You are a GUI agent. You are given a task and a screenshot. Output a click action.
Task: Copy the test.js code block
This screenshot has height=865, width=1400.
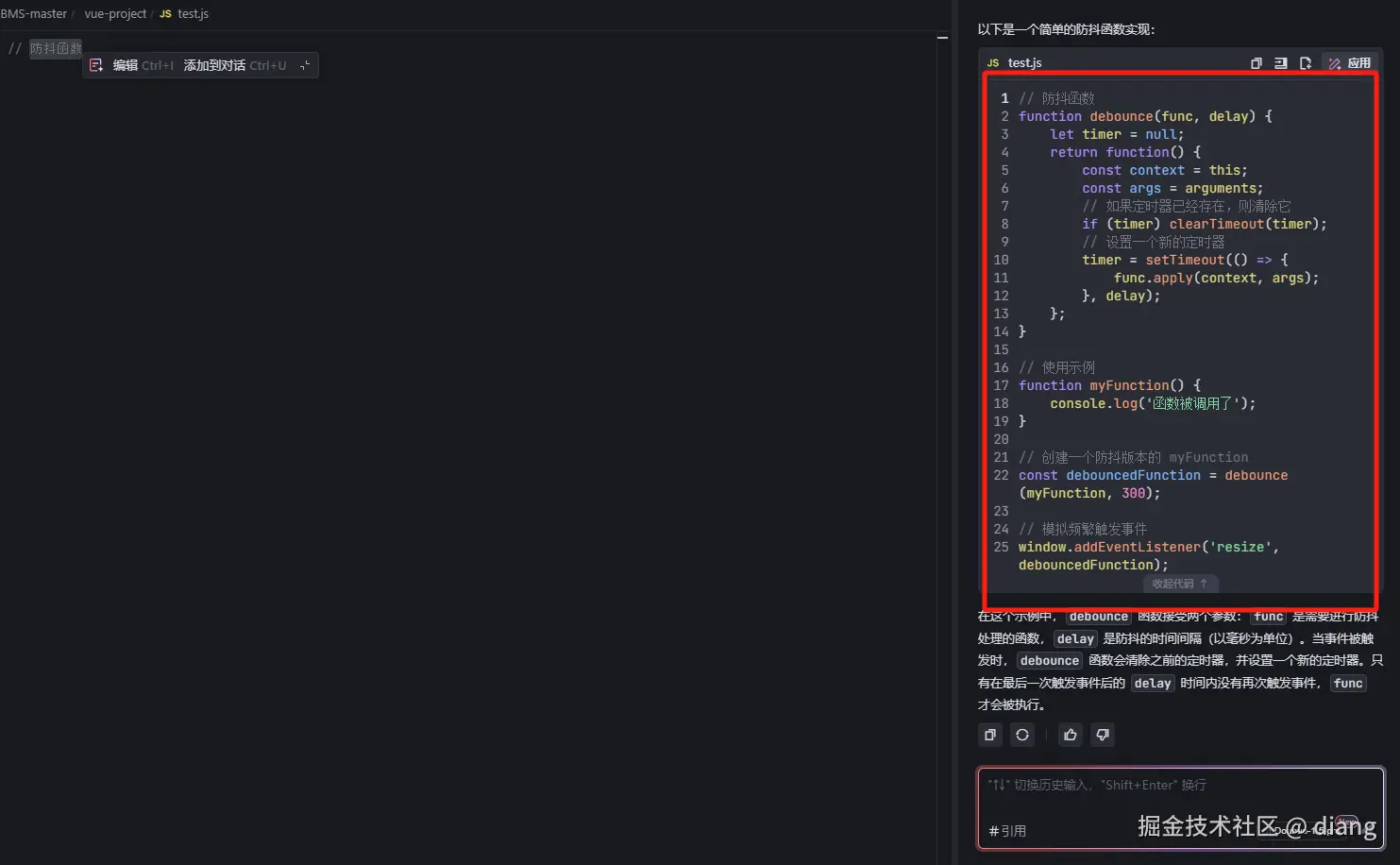(1256, 63)
